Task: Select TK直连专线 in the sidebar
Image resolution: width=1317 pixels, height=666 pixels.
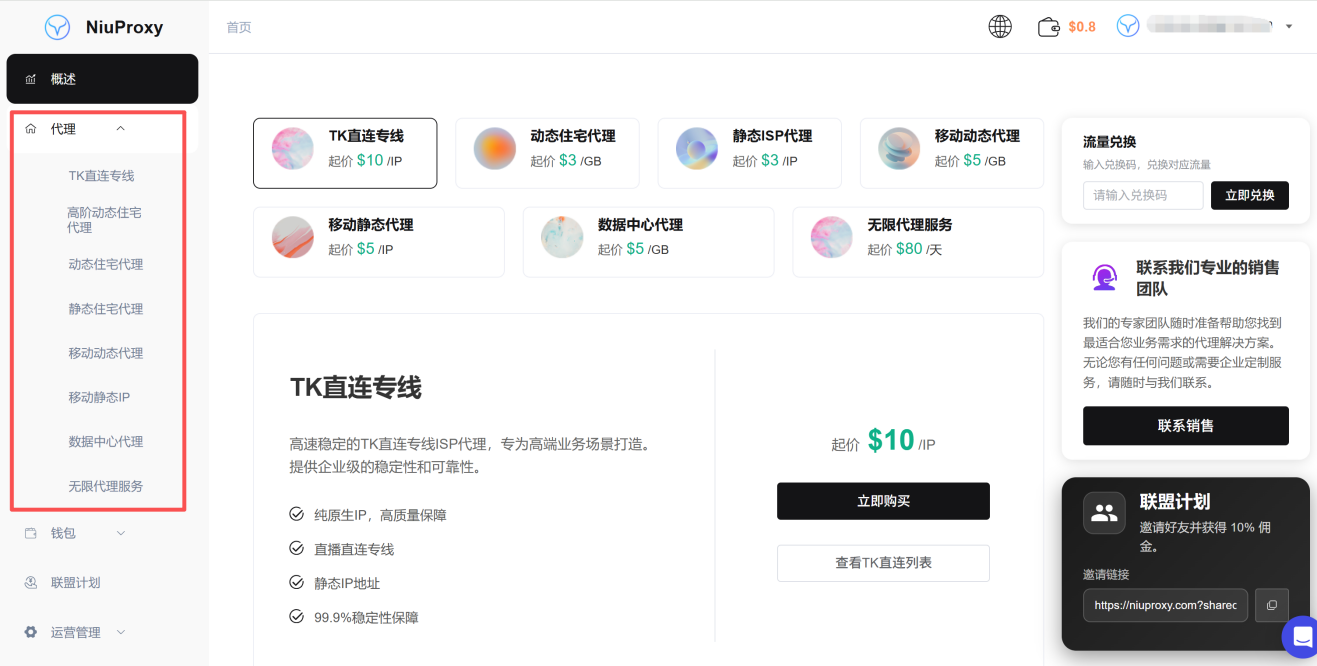Action: 101,176
